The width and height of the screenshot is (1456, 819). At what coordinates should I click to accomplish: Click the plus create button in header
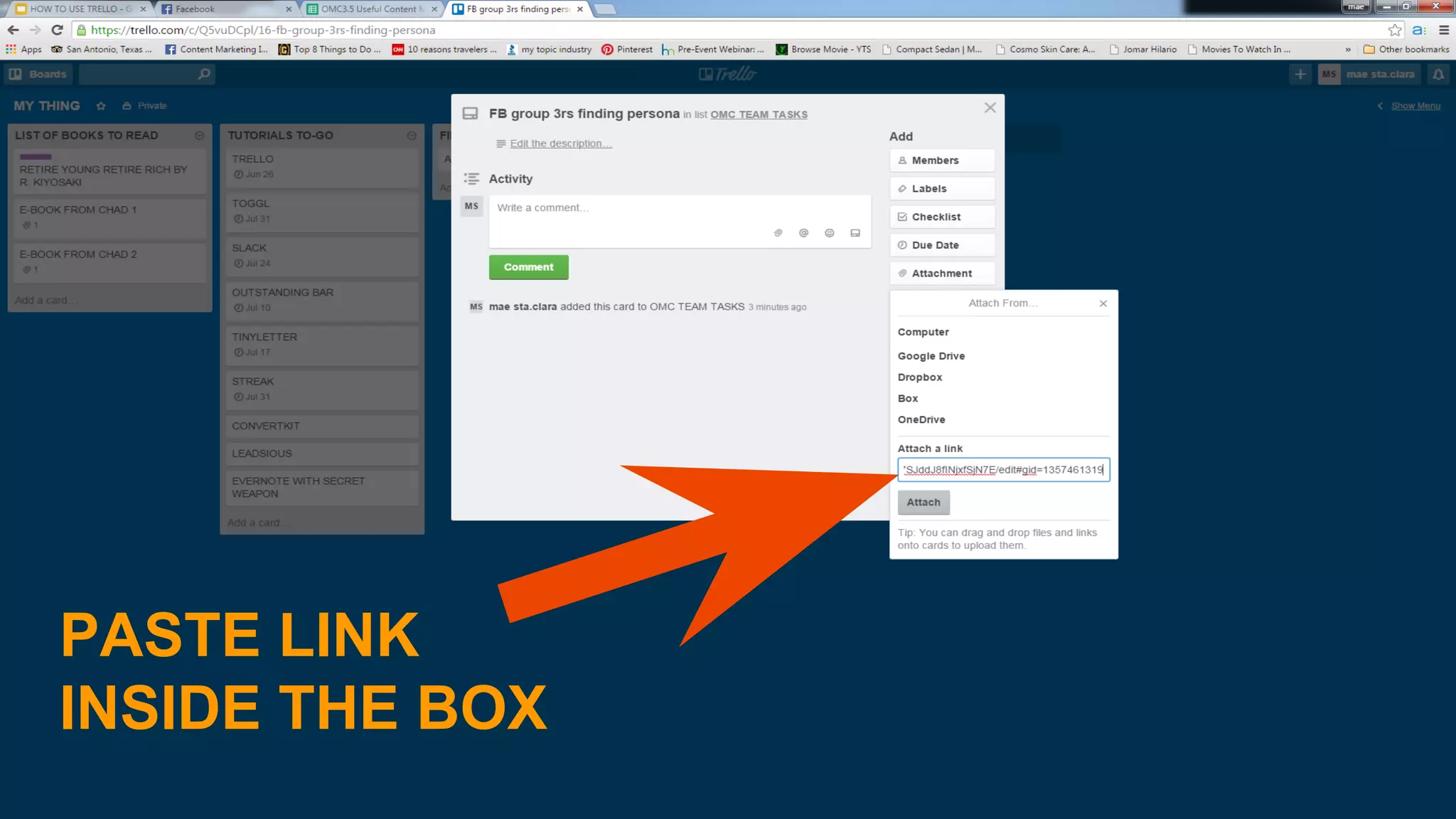(1300, 74)
